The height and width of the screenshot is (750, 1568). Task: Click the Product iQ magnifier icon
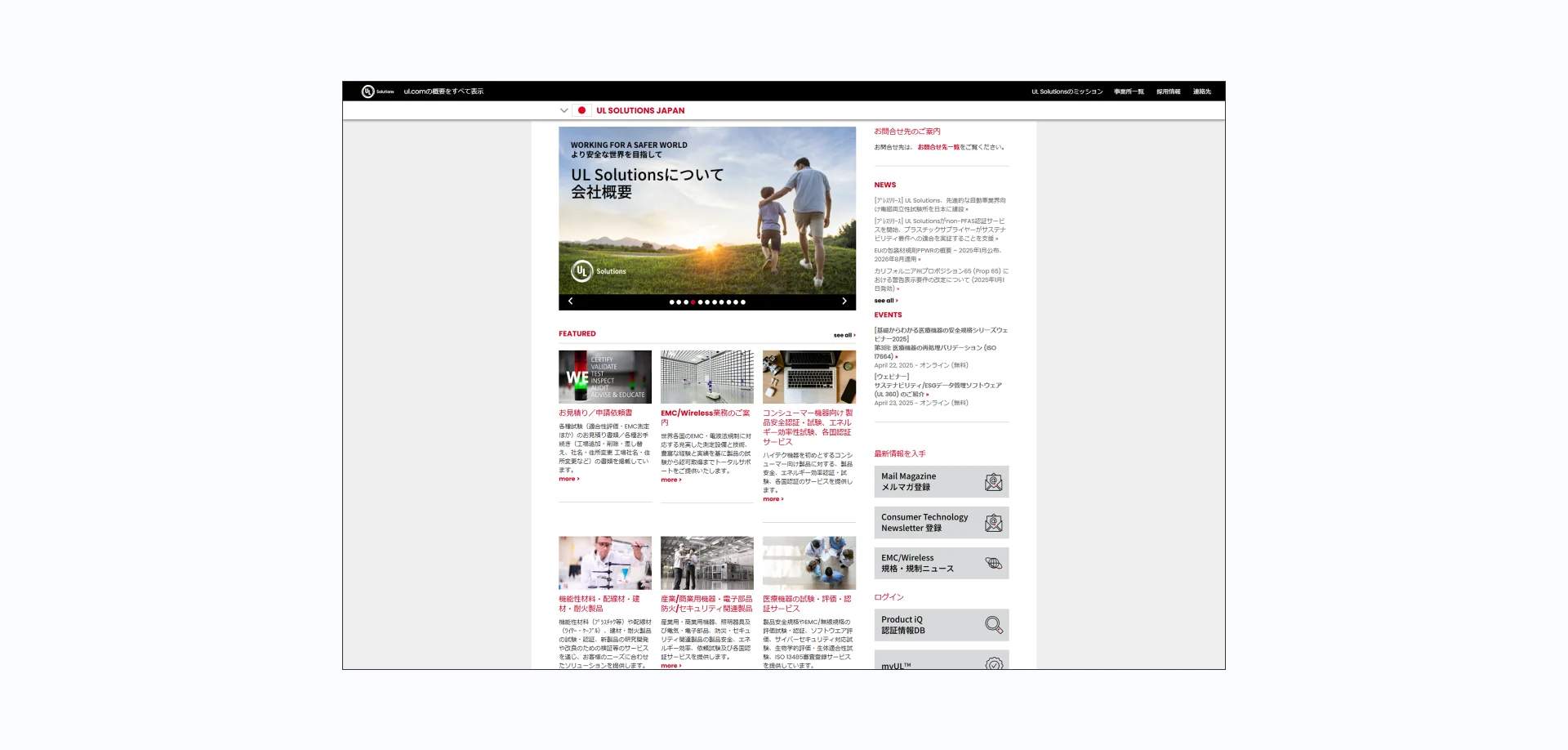[x=993, y=625]
